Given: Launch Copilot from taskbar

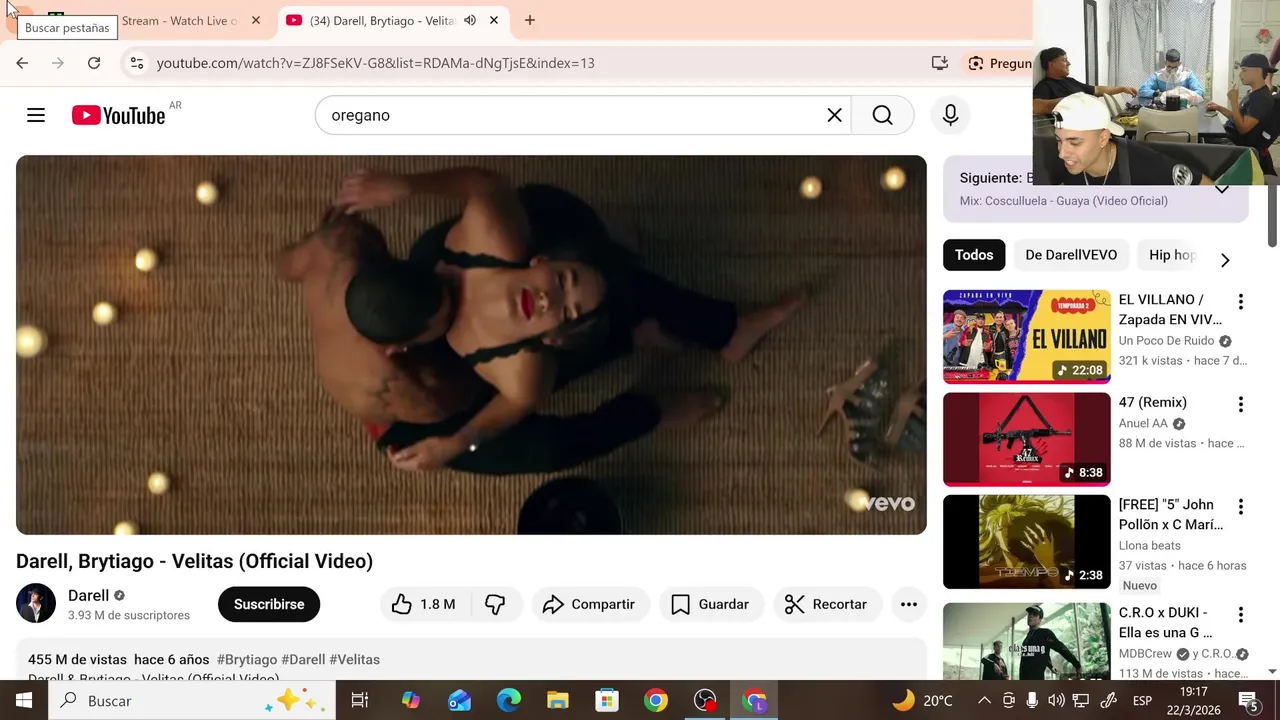Looking at the screenshot, I should (410, 701).
